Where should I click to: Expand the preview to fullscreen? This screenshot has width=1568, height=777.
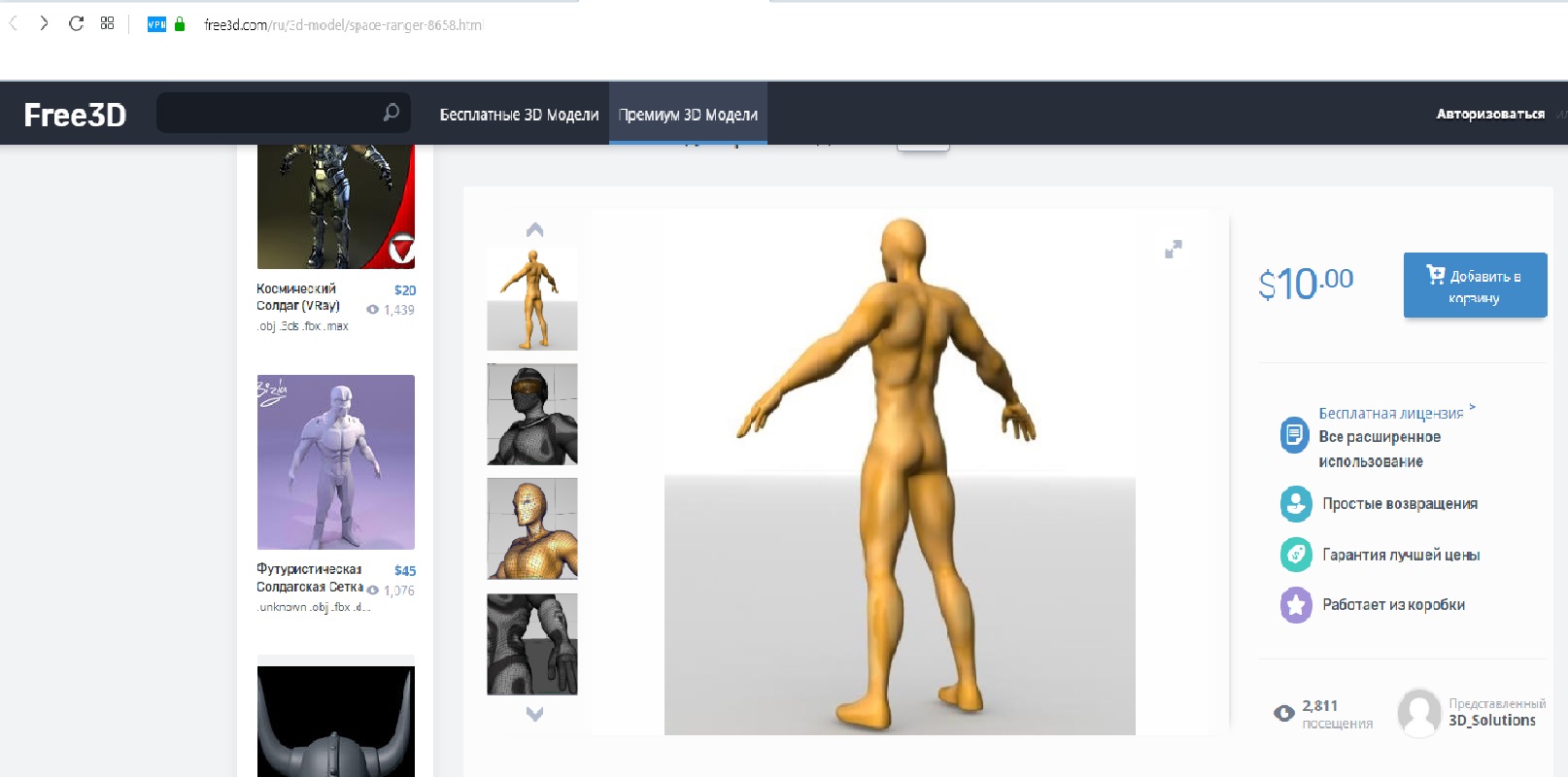click(1174, 250)
